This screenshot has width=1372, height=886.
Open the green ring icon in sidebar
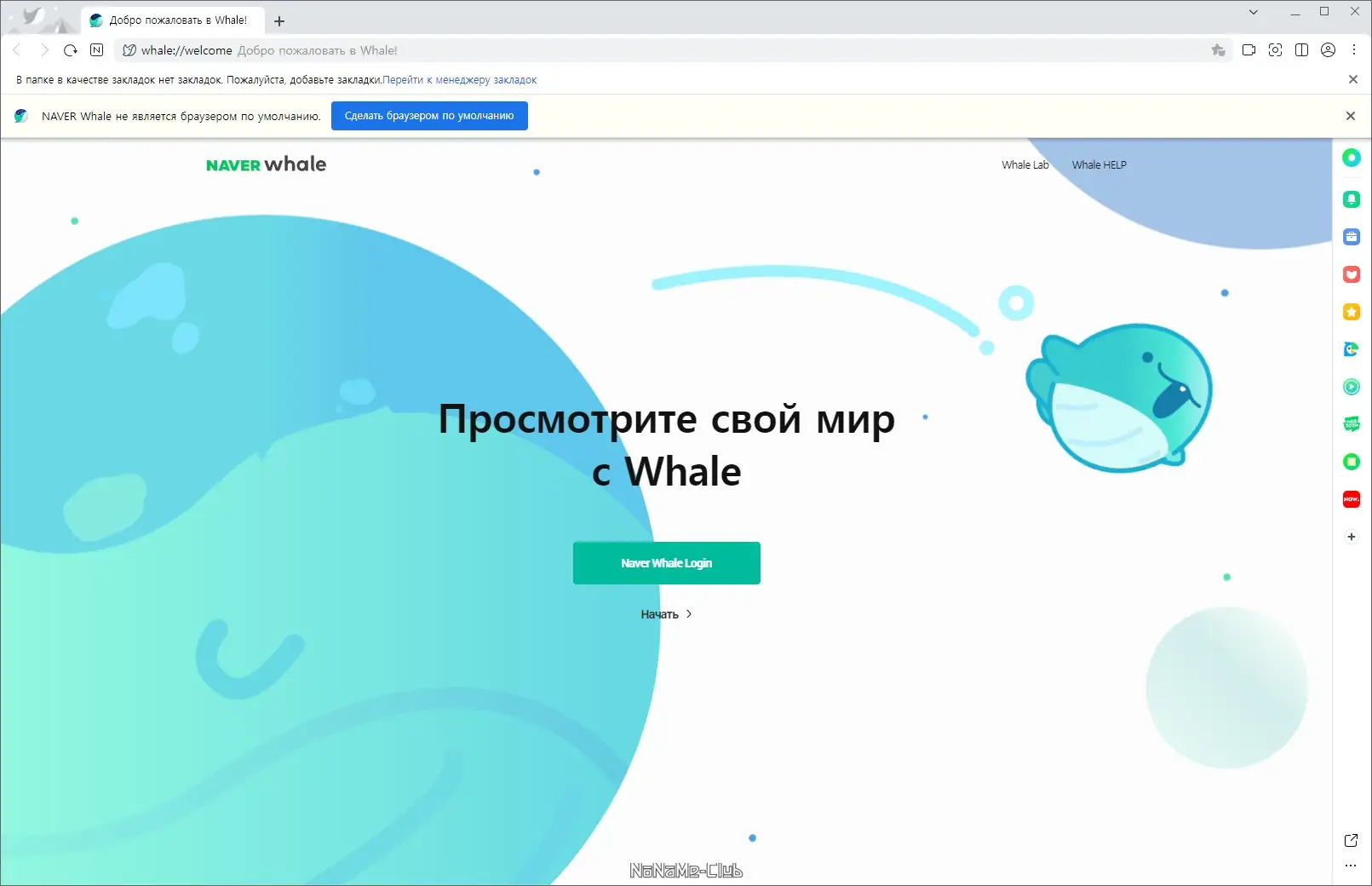tap(1352, 158)
